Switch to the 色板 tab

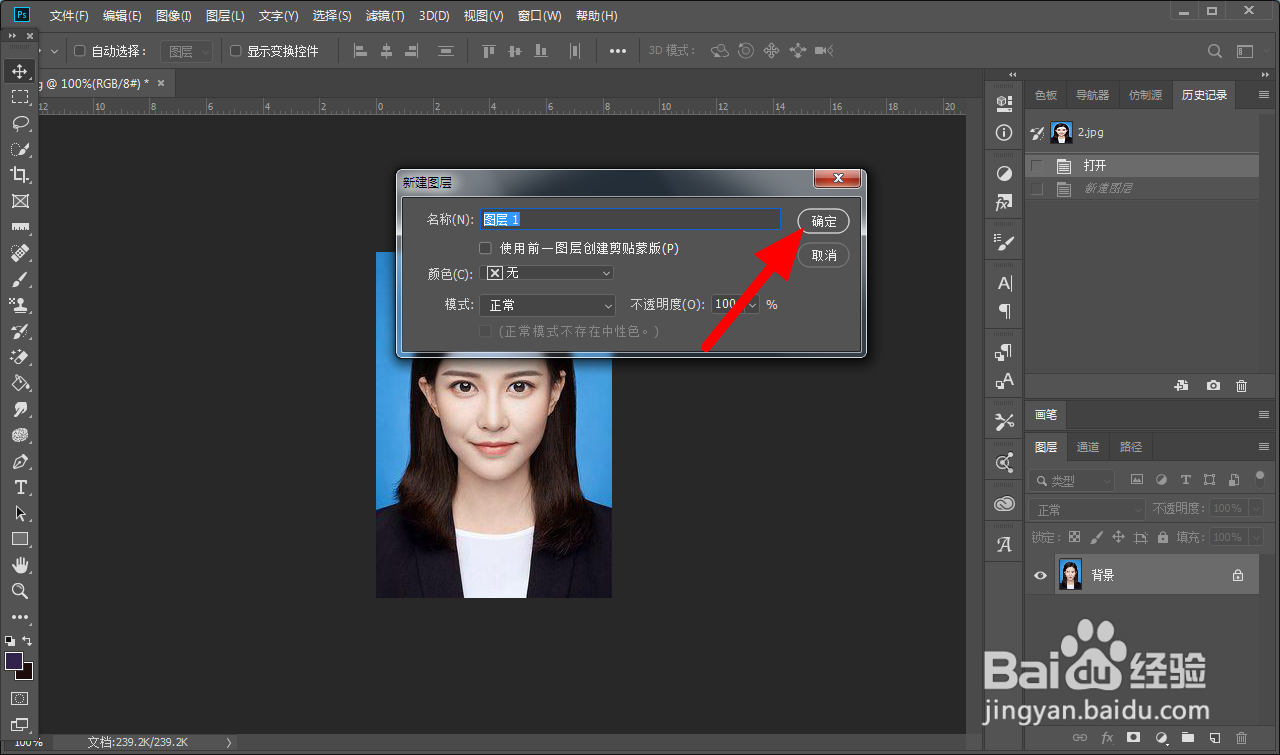tap(1046, 95)
